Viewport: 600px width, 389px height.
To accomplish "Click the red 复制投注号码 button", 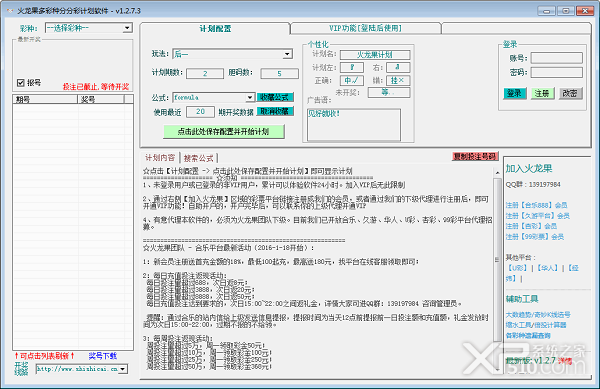I will (x=475, y=156).
